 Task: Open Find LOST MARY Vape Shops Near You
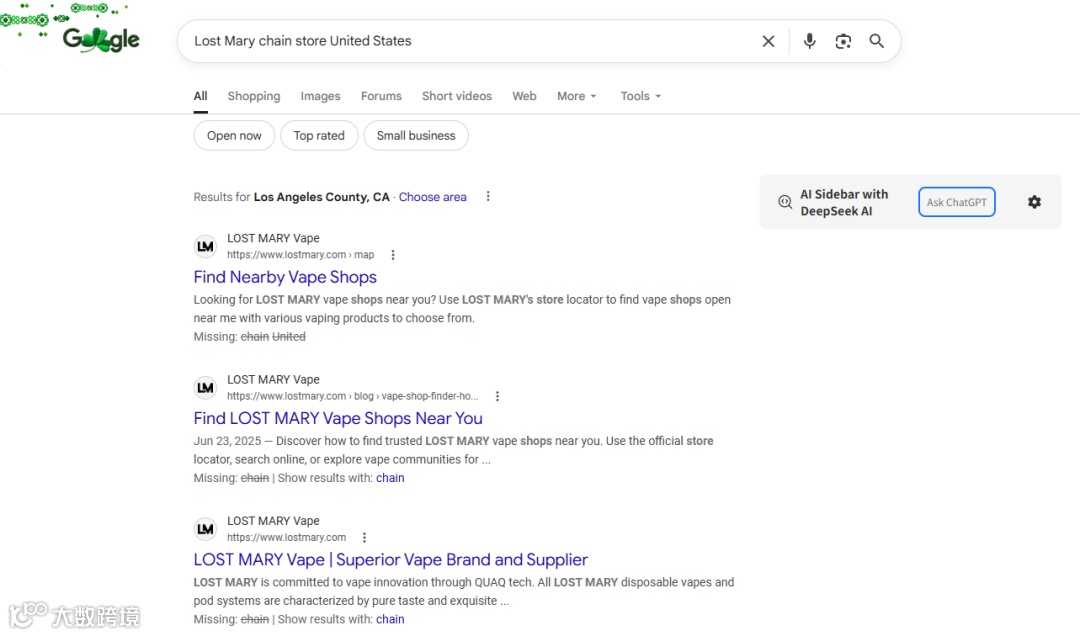click(338, 418)
